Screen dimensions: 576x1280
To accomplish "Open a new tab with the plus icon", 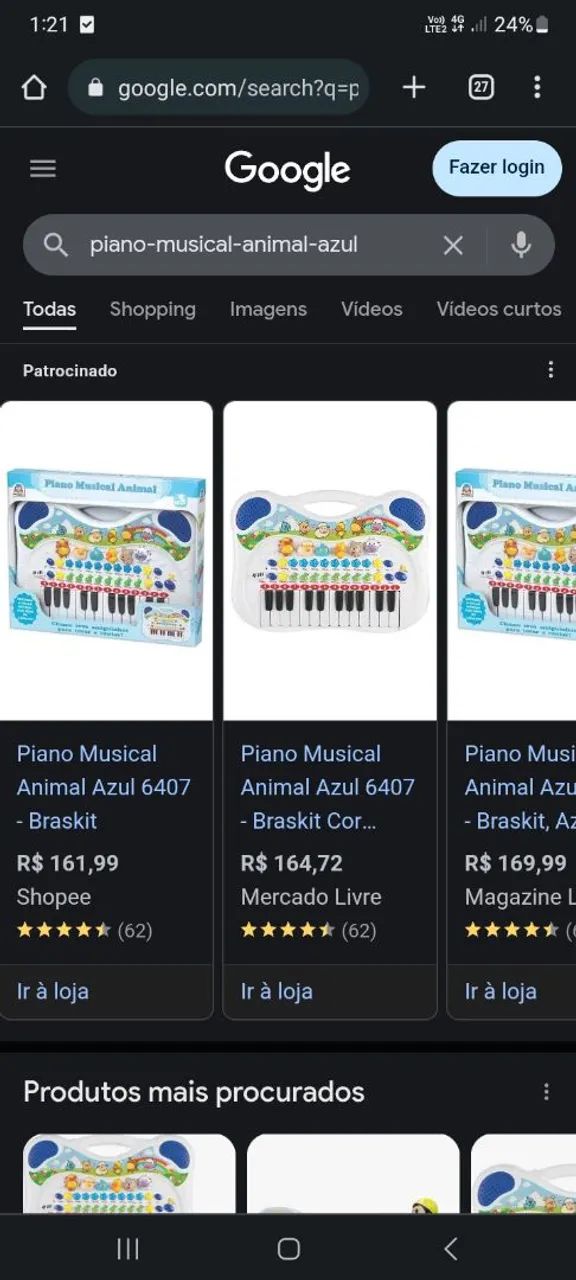I will tap(413, 87).
